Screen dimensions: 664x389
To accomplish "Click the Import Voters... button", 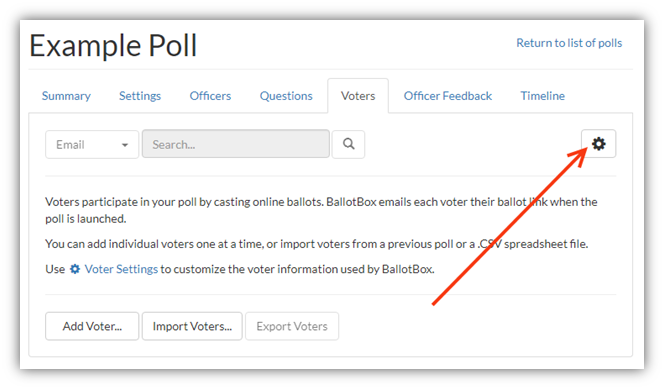I will click(192, 326).
